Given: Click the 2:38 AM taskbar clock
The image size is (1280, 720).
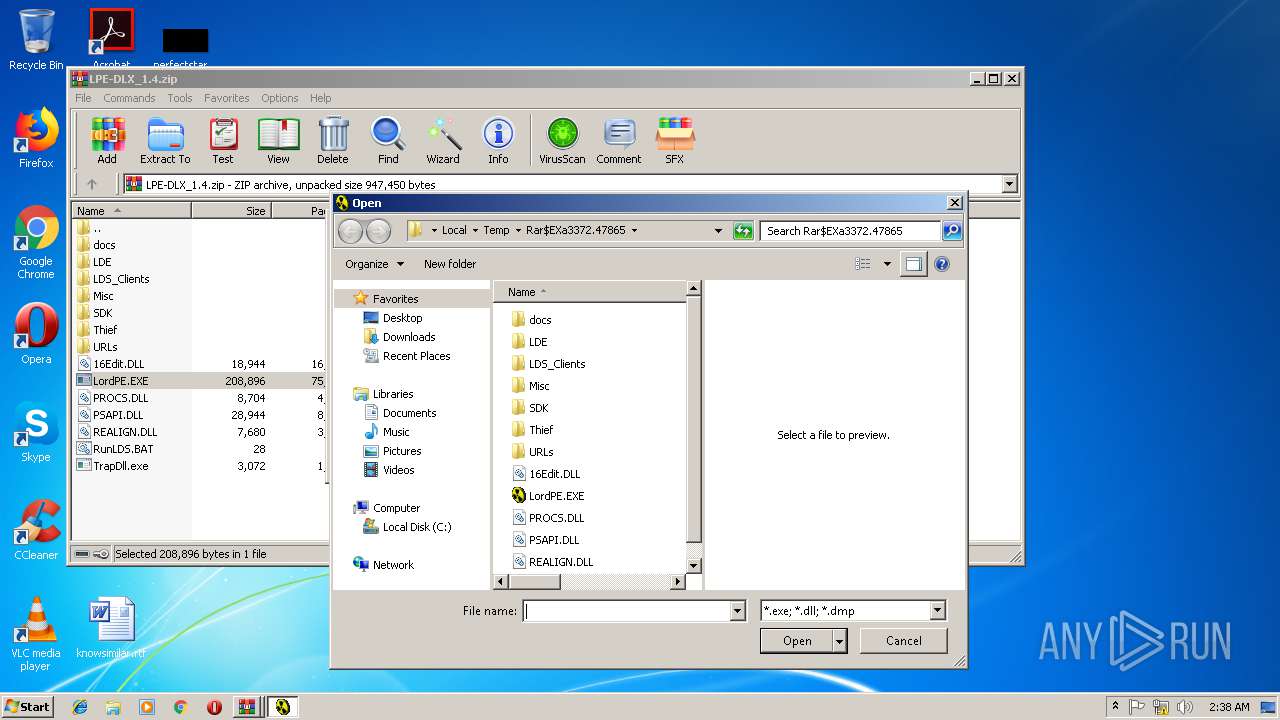Looking at the screenshot, I should pos(1229,707).
